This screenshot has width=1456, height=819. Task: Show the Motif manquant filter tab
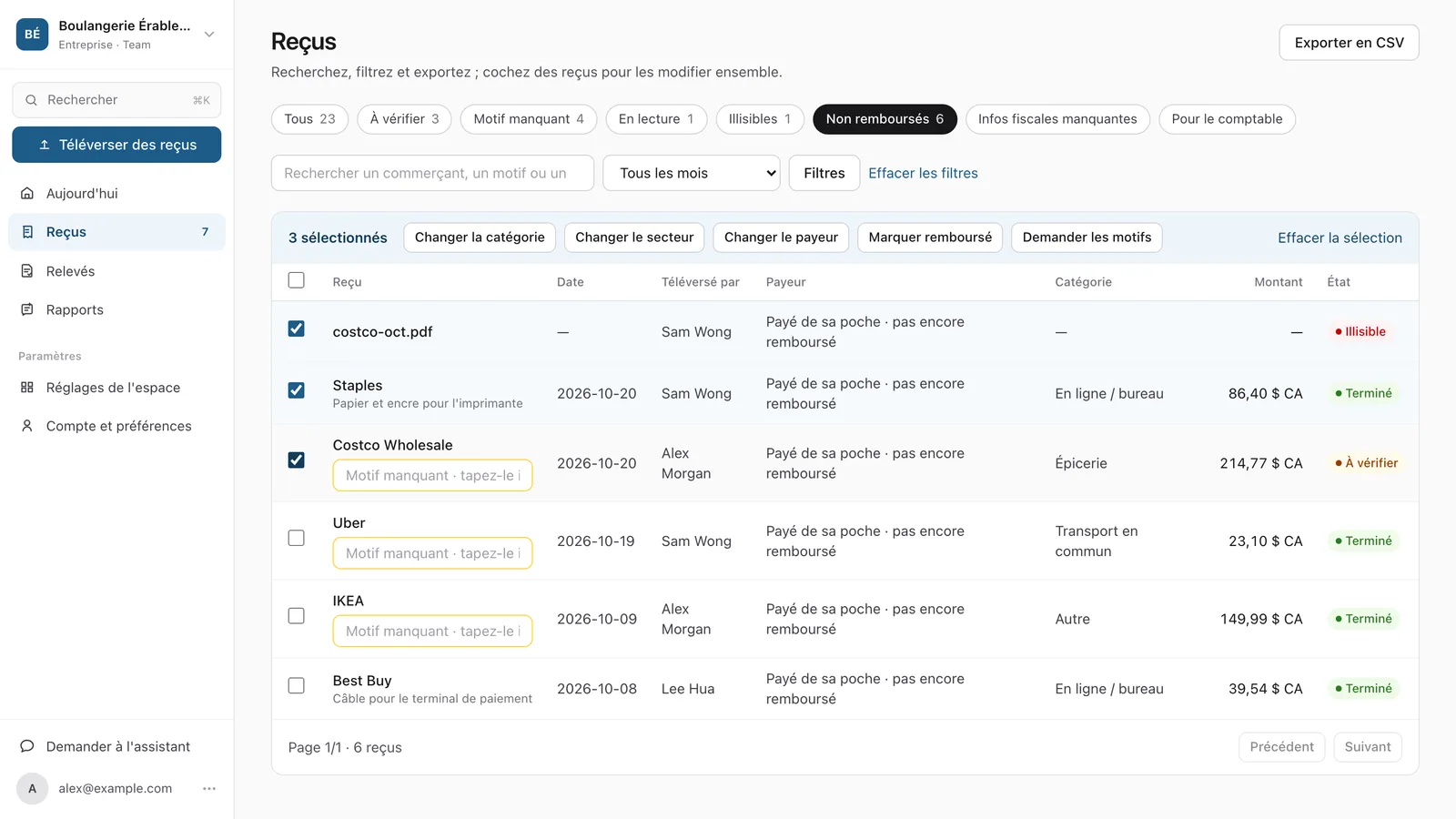tap(529, 119)
